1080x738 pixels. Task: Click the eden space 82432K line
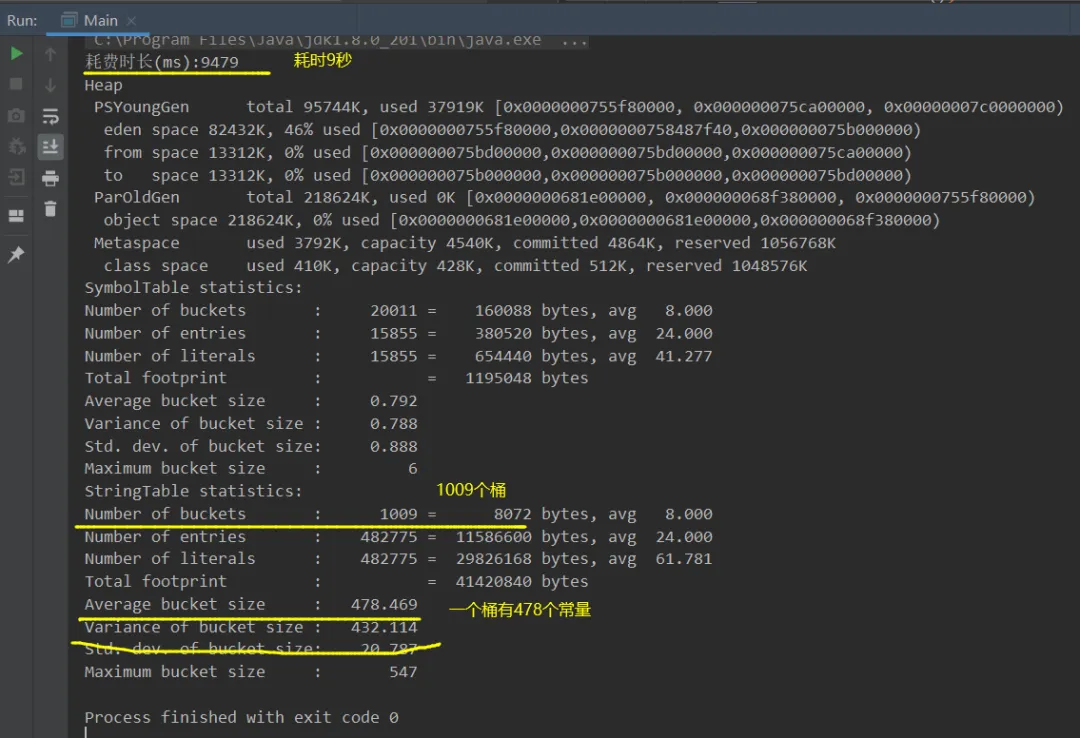pos(512,130)
